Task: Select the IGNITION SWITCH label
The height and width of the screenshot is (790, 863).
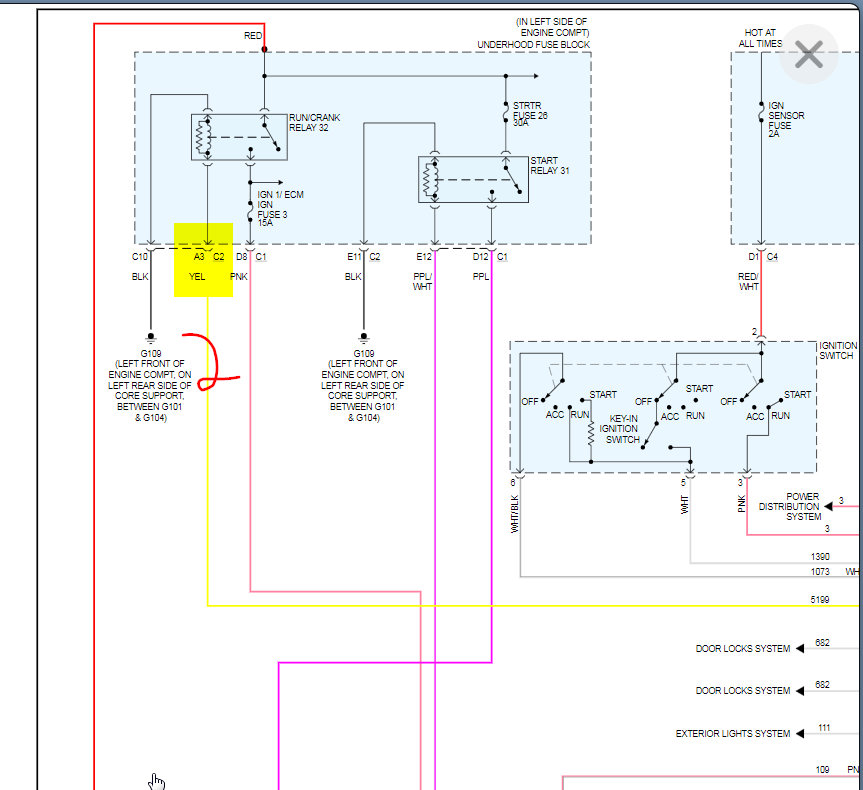Action: (x=837, y=351)
